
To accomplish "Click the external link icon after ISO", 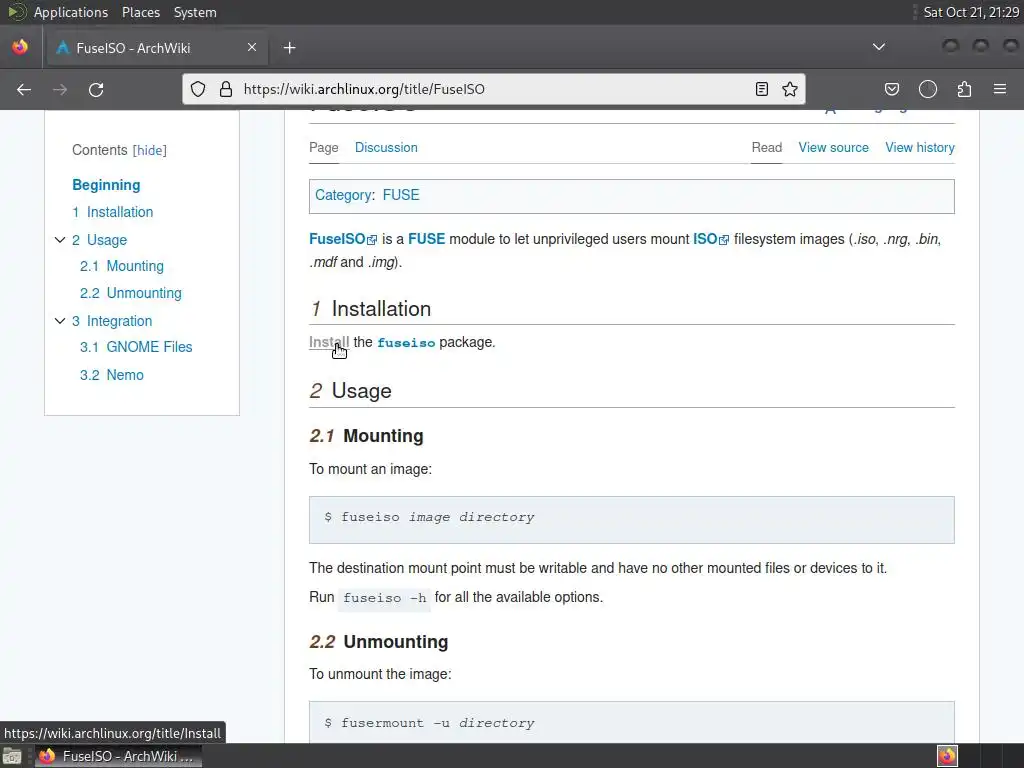I will [724, 240].
